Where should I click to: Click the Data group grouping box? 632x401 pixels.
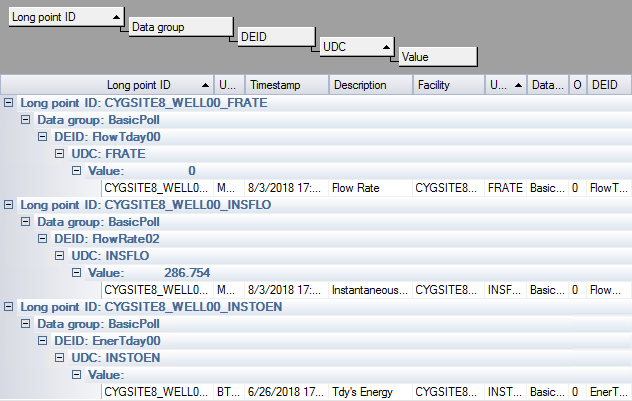pyautogui.click(x=181, y=27)
